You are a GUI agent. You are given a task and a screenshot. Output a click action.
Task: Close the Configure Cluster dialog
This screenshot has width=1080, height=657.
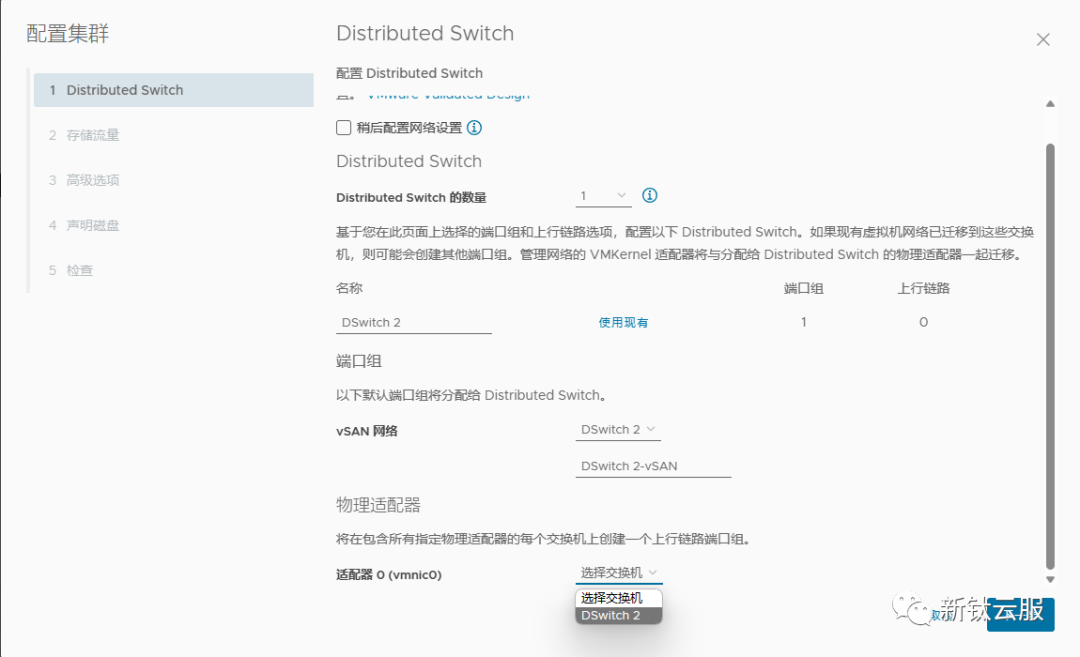[1043, 40]
